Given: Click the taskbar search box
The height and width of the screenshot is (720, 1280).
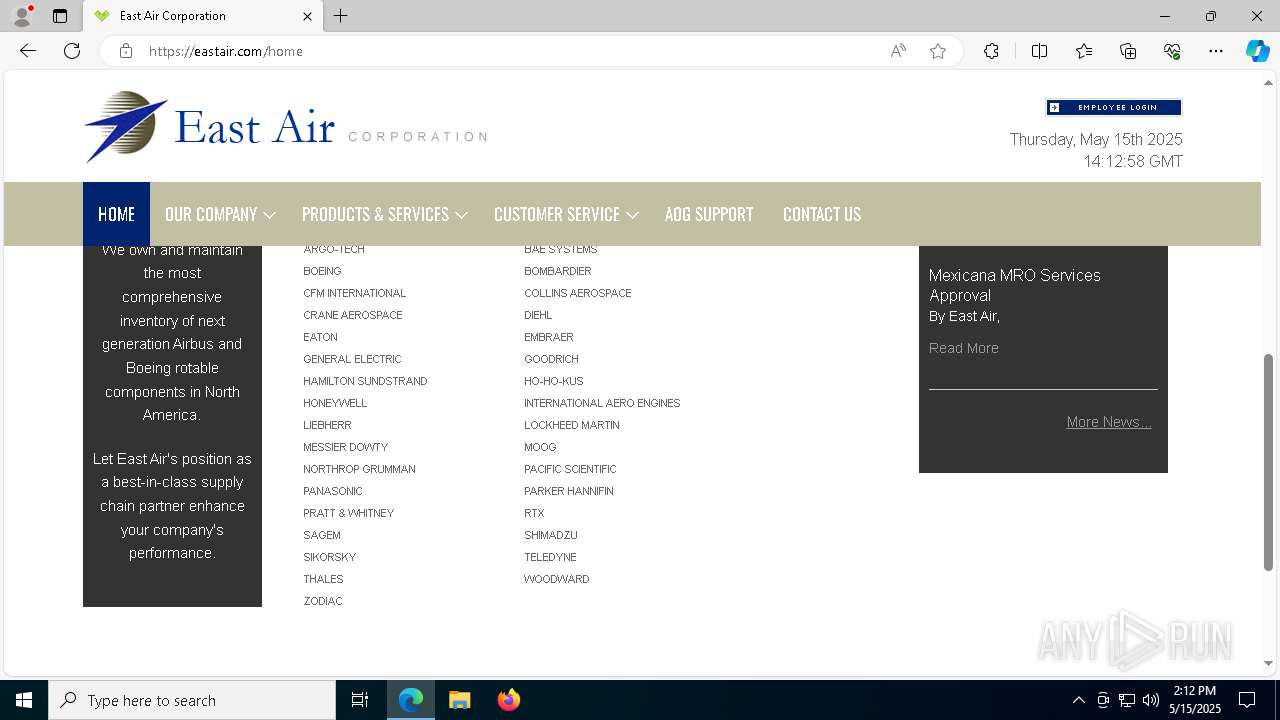Looking at the screenshot, I should [x=192, y=700].
